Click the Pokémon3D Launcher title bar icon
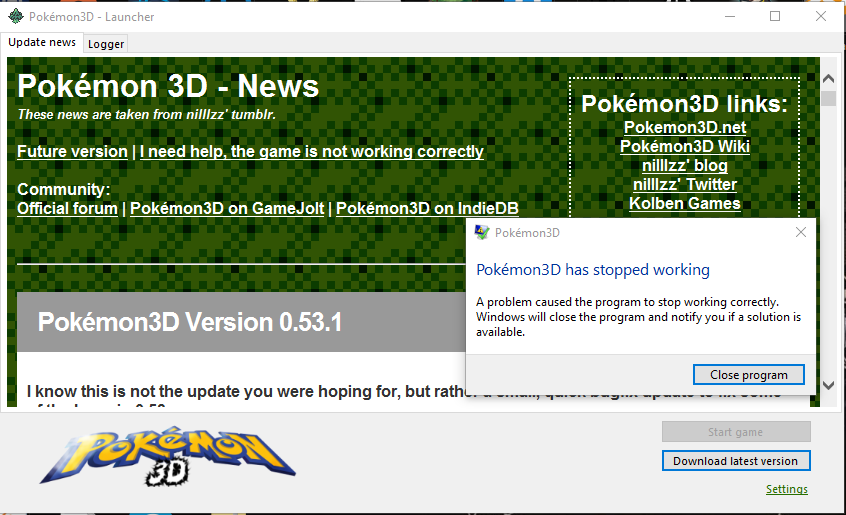The width and height of the screenshot is (846, 515). [x=16, y=17]
